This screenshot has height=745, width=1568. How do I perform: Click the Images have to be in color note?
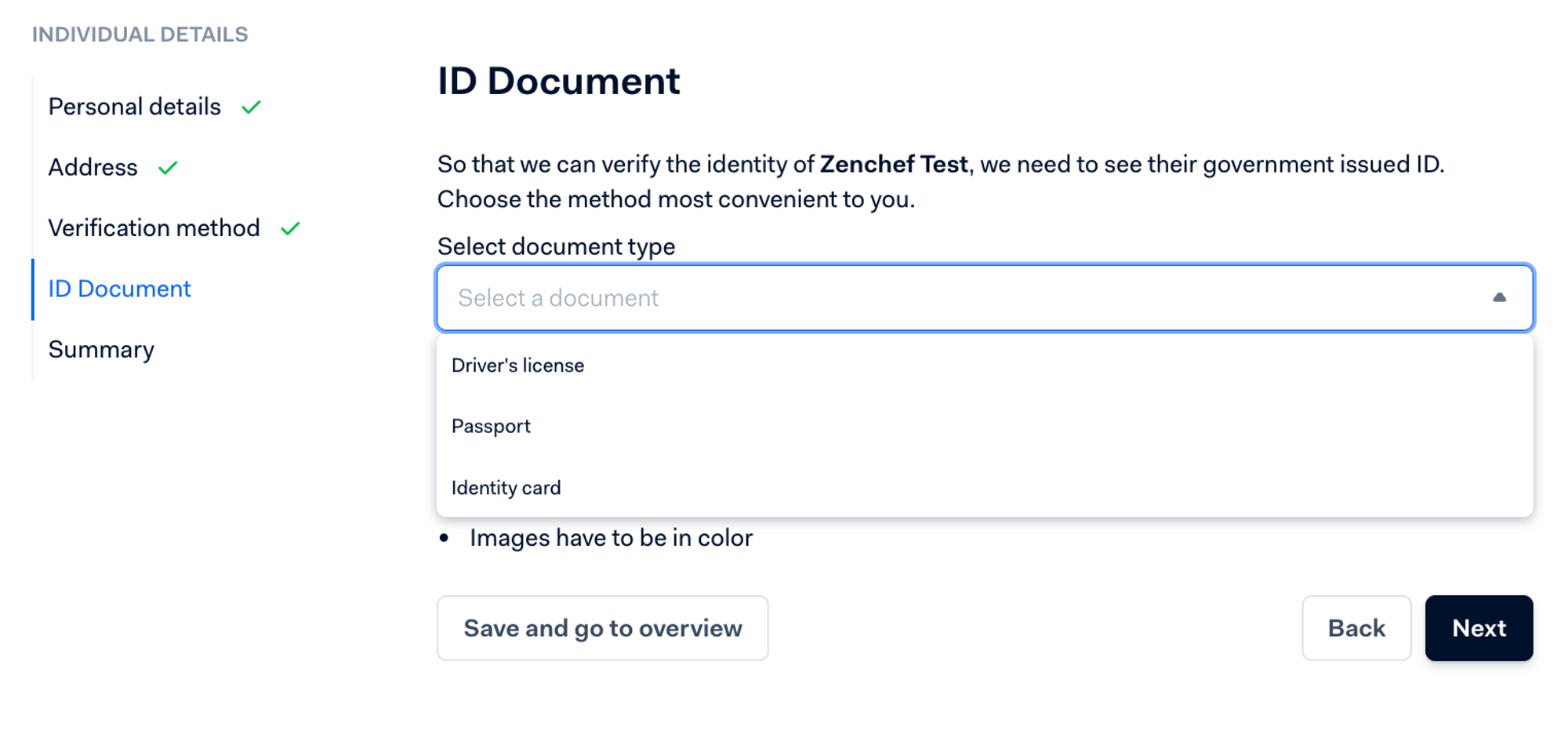coord(611,538)
